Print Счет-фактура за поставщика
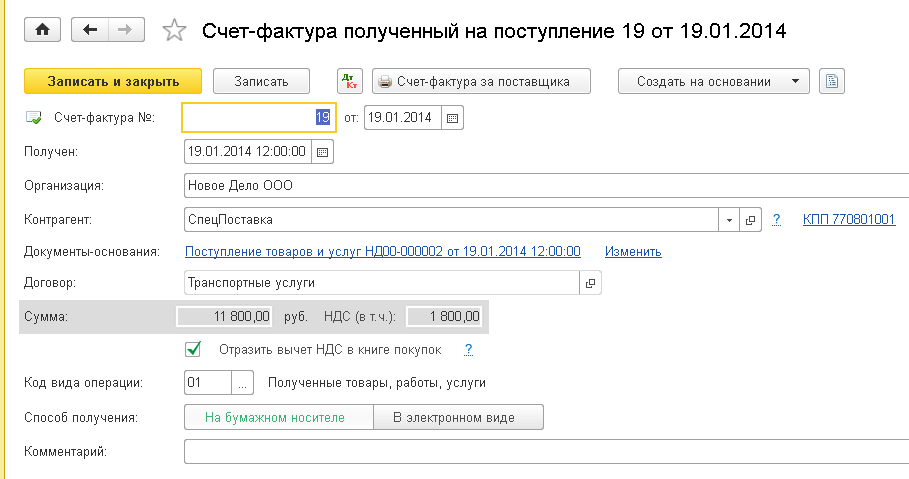 (481, 81)
